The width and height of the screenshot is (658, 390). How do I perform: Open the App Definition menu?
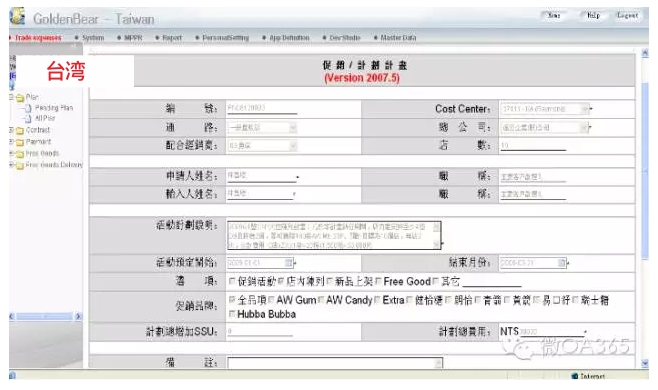pos(289,38)
